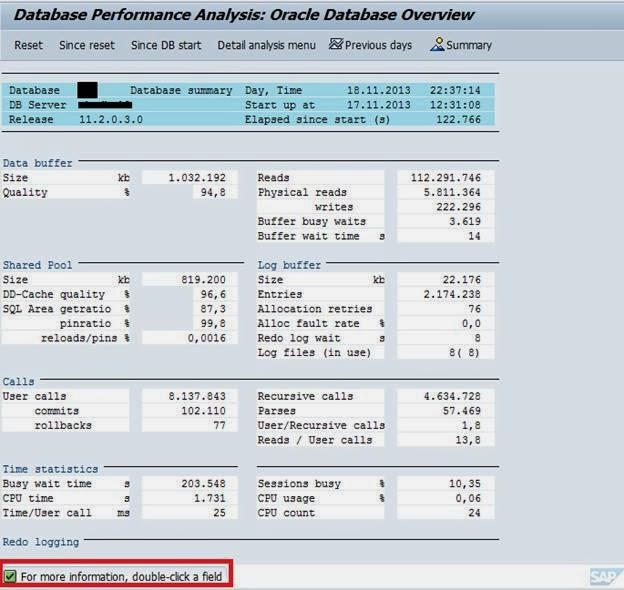The image size is (624, 590).
Task: Click the green checkmark status icon
Action: pos(10,576)
